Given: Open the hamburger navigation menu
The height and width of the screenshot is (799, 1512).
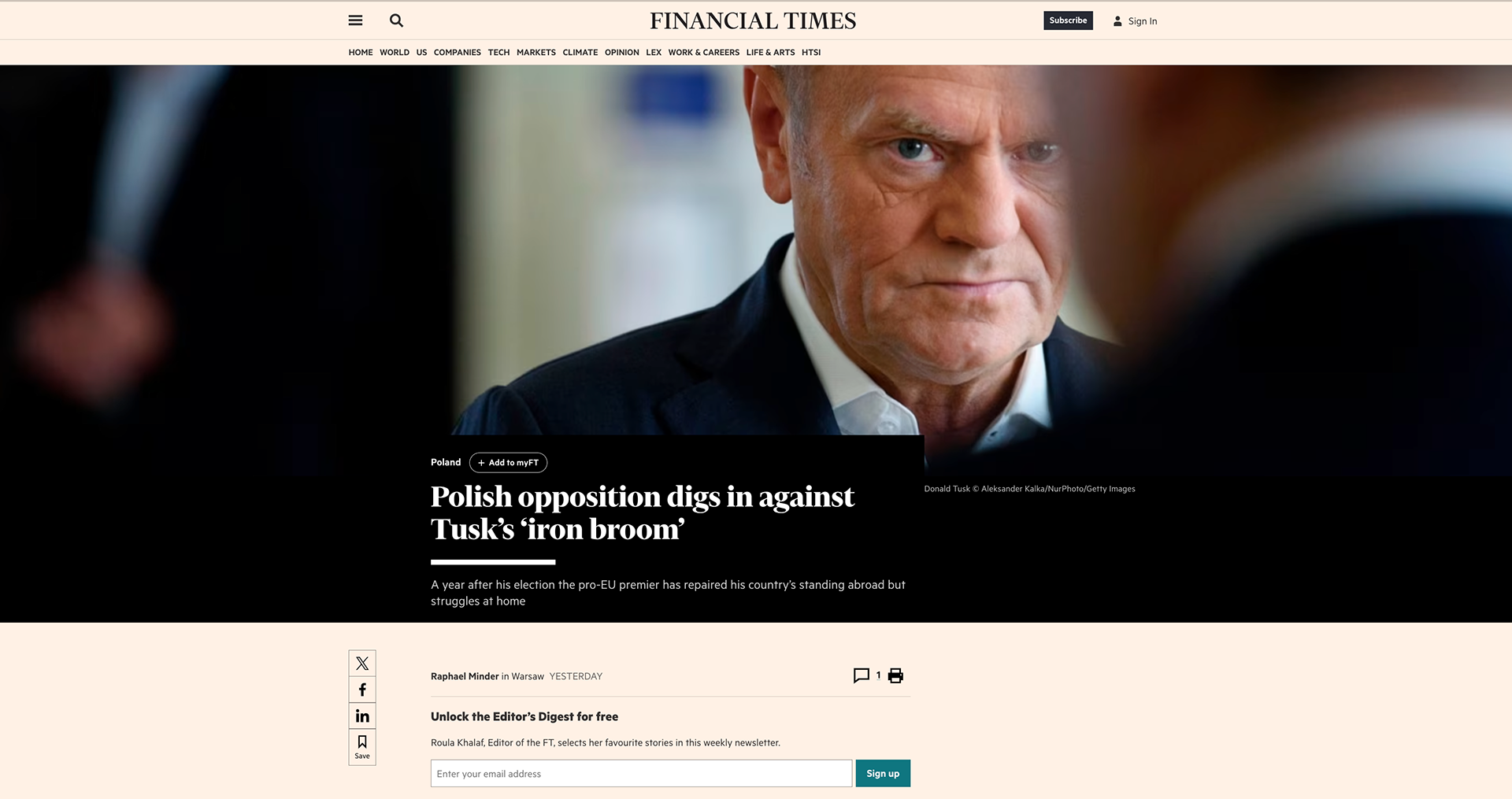Looking at the screenshot, I should [x=356, y=20].
